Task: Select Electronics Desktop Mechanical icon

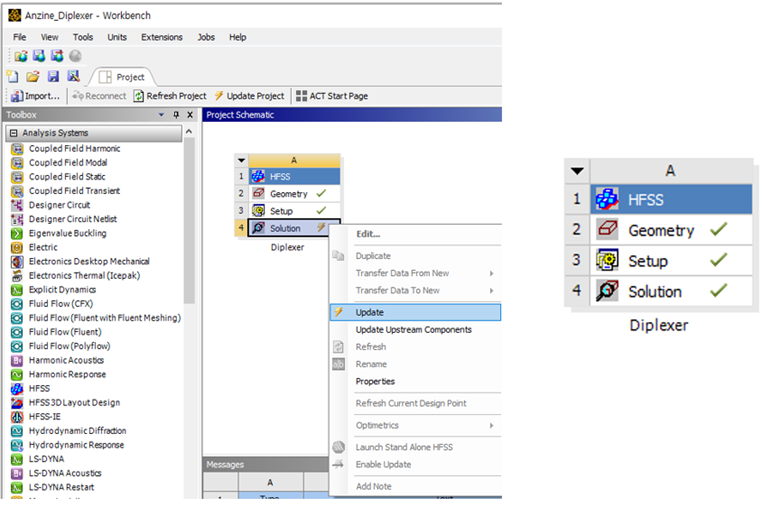Action: (x=17, y=262)
